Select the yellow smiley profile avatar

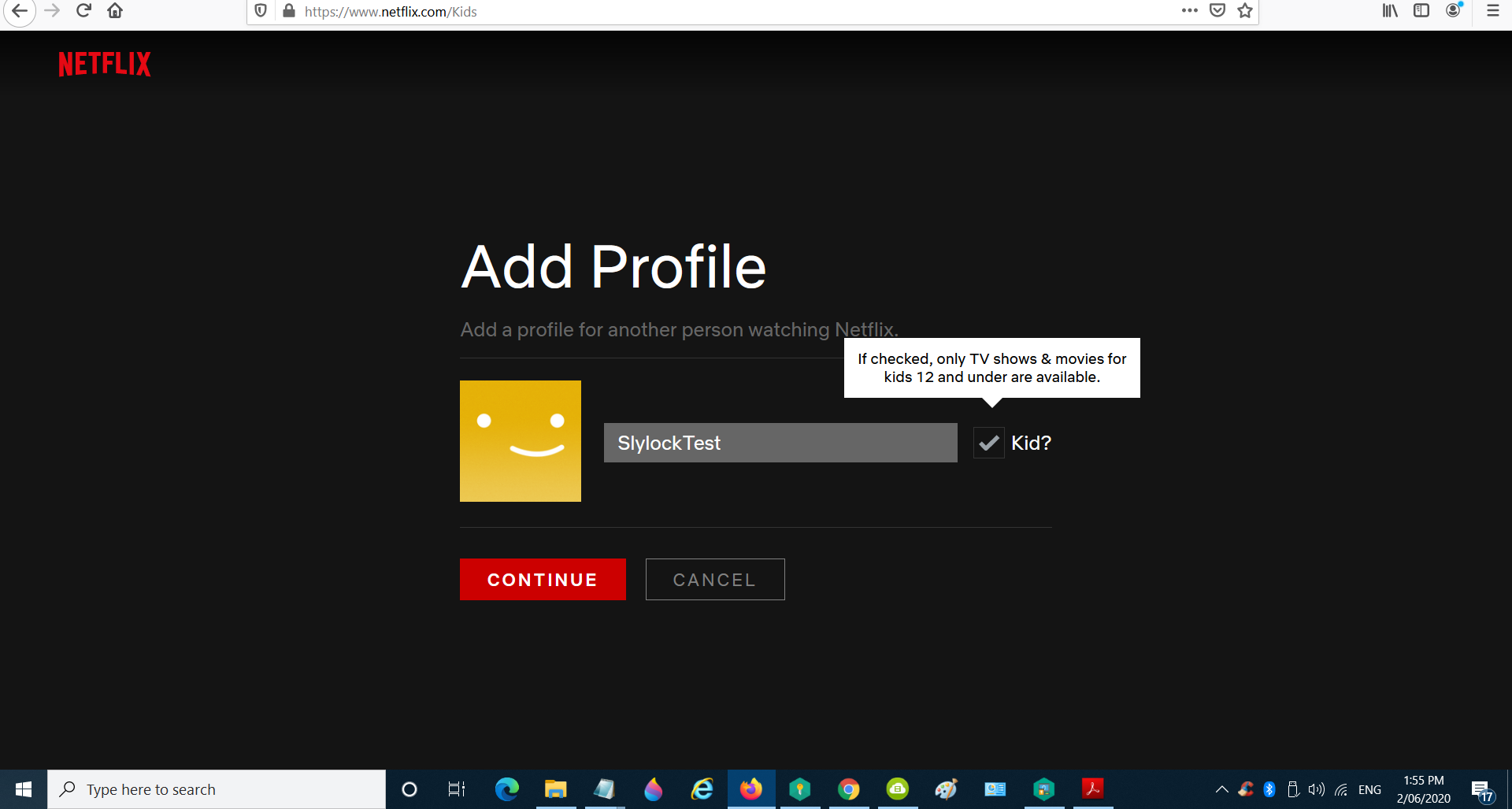(x=521, y=441)
